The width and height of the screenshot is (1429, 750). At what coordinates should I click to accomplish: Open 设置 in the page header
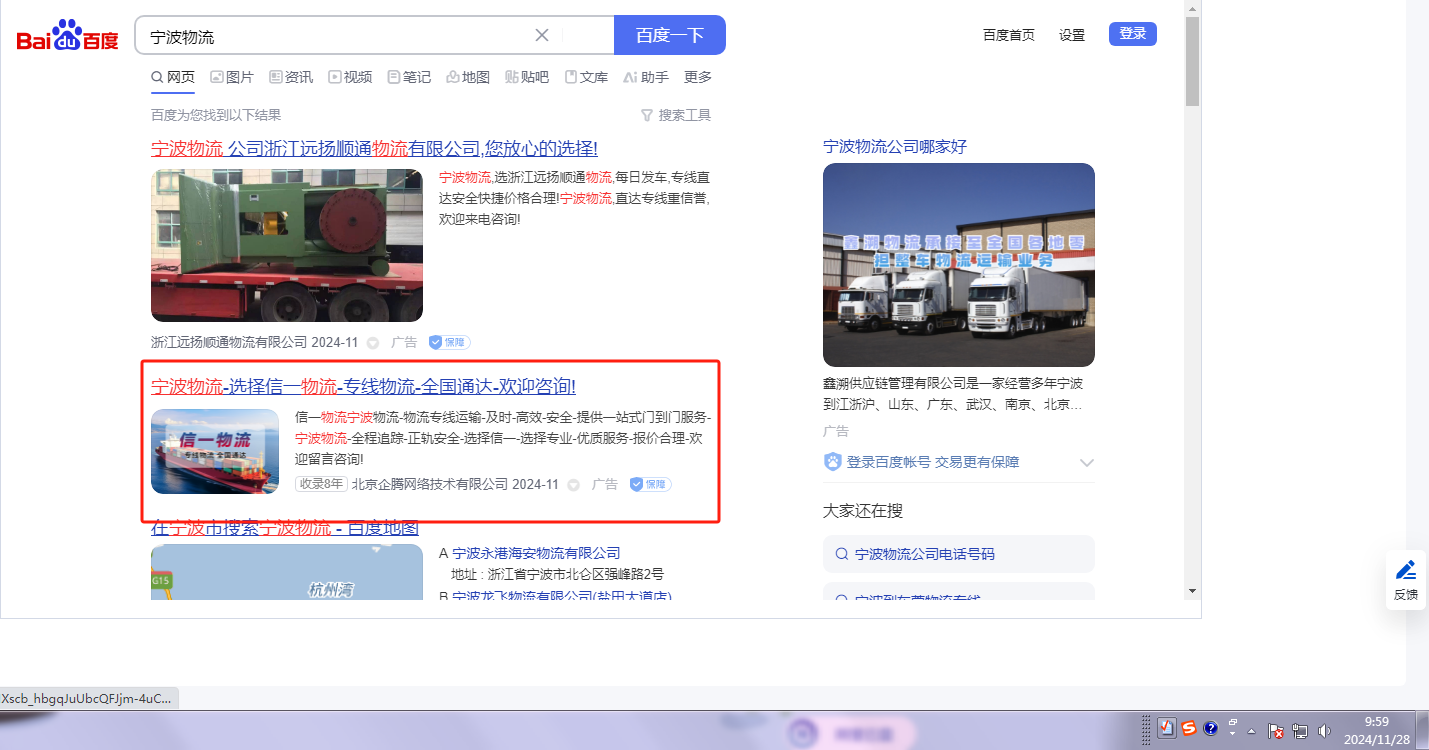click(1072, 35)
